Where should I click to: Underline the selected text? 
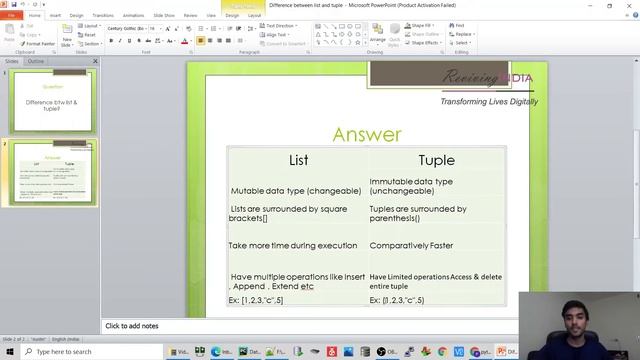[x=129, y=41]
